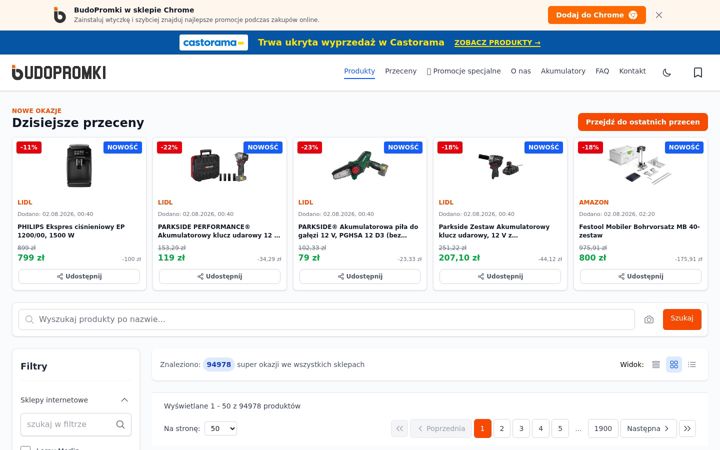Click the AMAZON store label
The height and width of the screenshot is (450, 720).
point(594,202)
